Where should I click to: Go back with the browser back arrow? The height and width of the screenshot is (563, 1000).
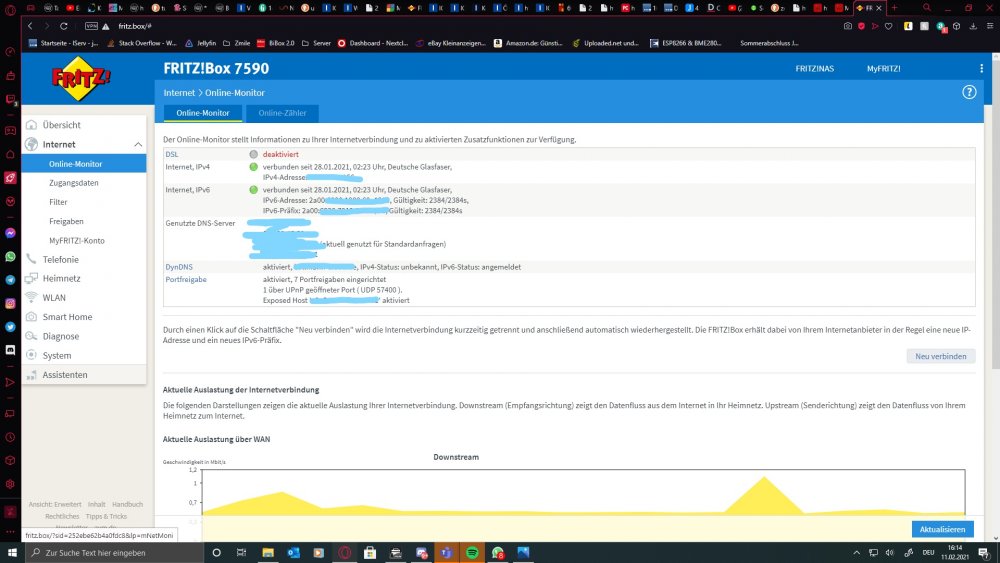[30, 26]
